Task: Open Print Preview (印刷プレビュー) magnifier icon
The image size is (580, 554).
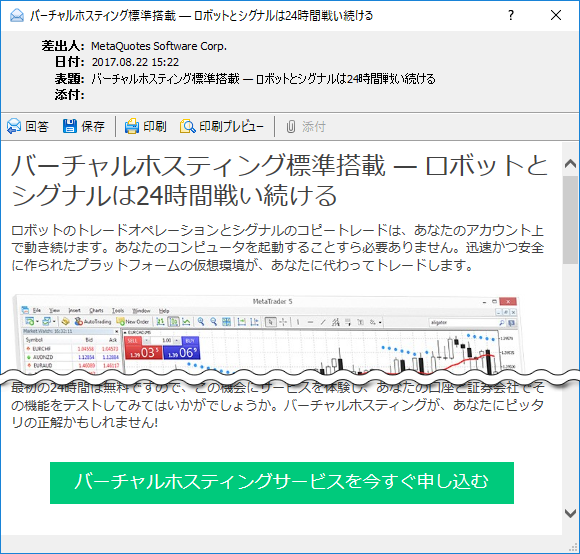Action: coord(188,126)
